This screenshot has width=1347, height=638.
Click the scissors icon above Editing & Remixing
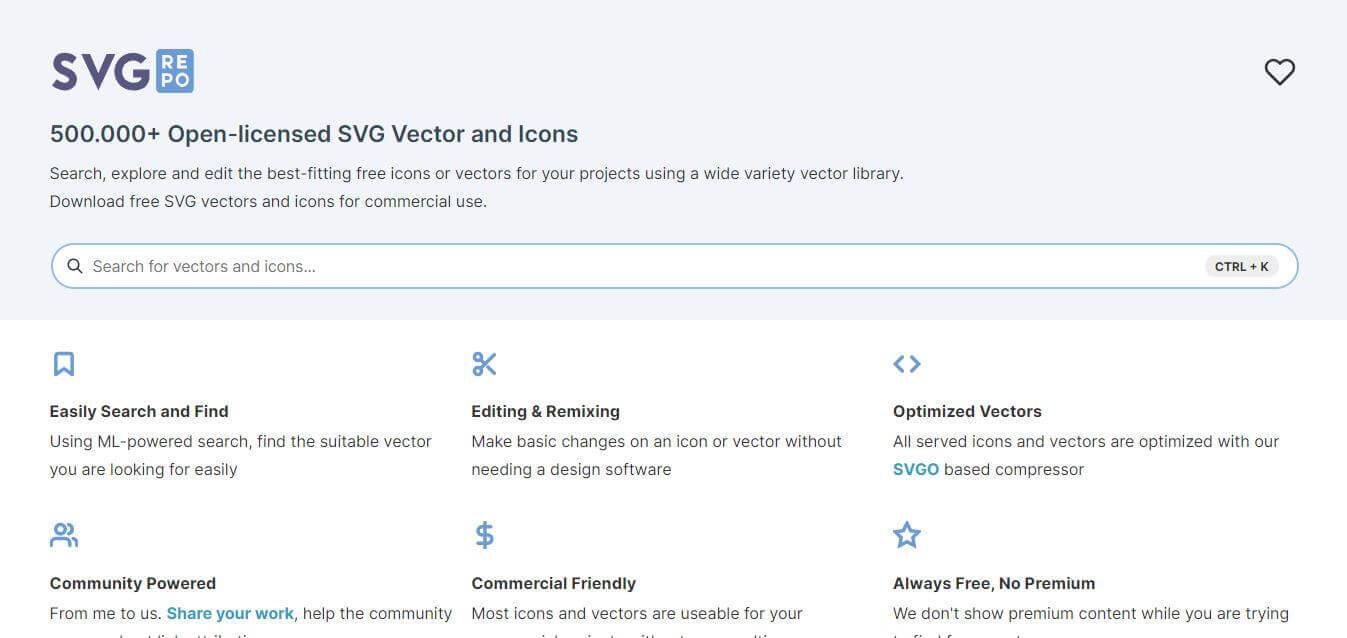tap(484, 363)
